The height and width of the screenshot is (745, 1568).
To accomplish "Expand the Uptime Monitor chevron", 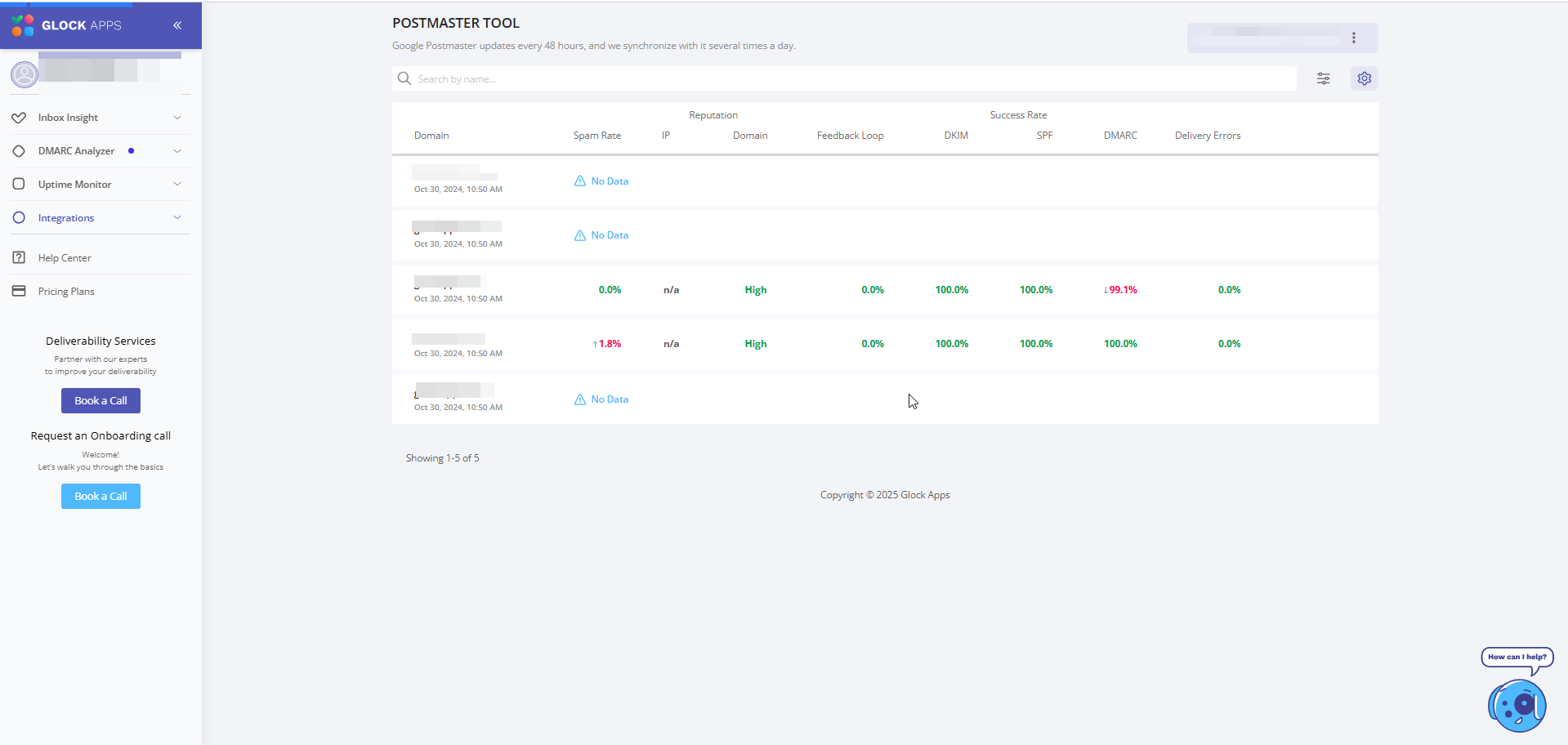I will click(177, 185).
